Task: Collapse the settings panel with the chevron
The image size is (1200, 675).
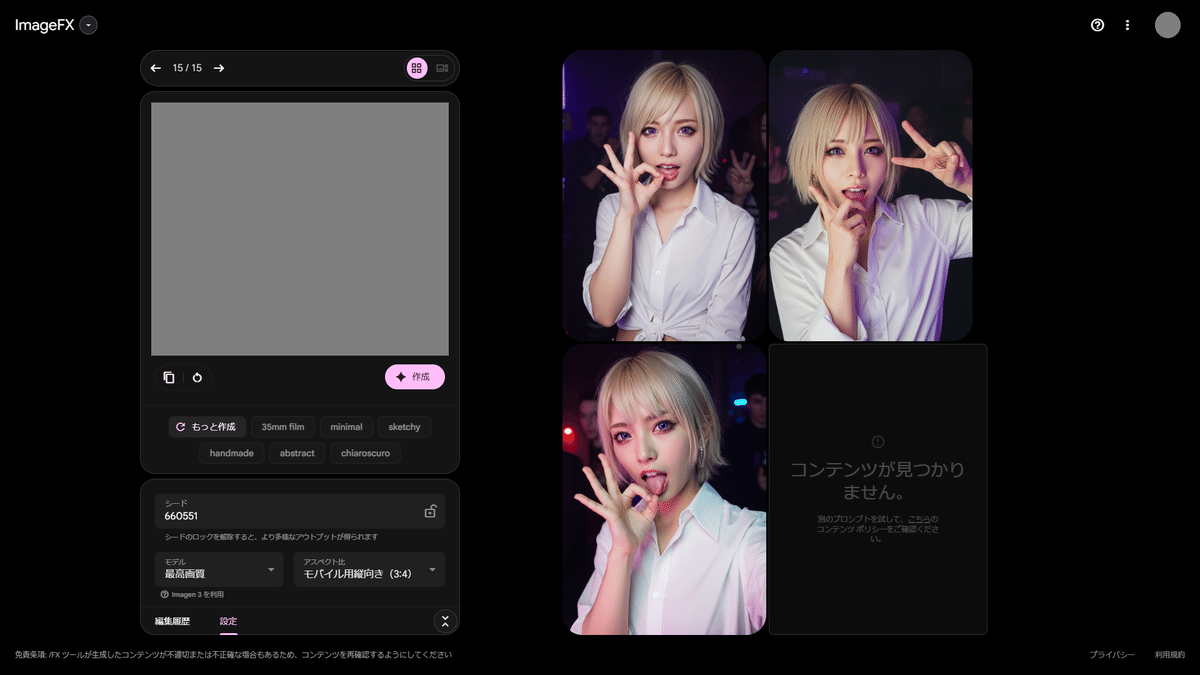Action: (x=445, y=621)
